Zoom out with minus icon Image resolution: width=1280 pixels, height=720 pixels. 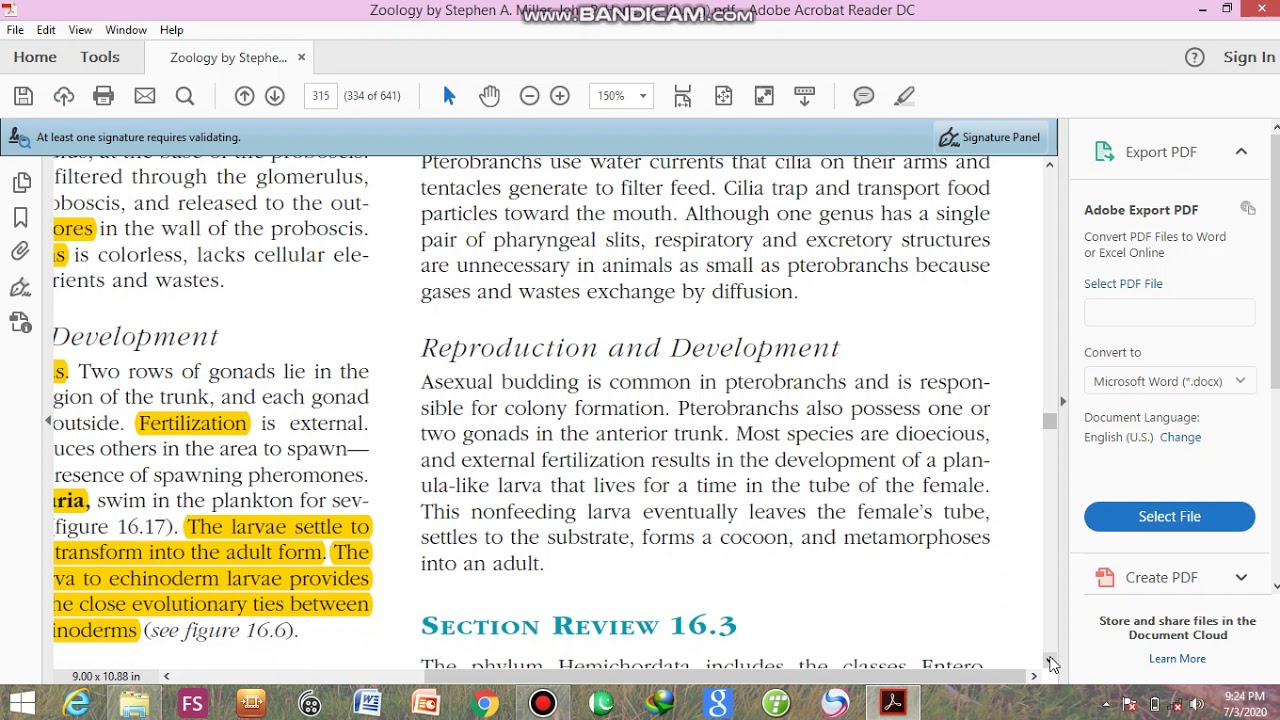click(x=530, y=96)
